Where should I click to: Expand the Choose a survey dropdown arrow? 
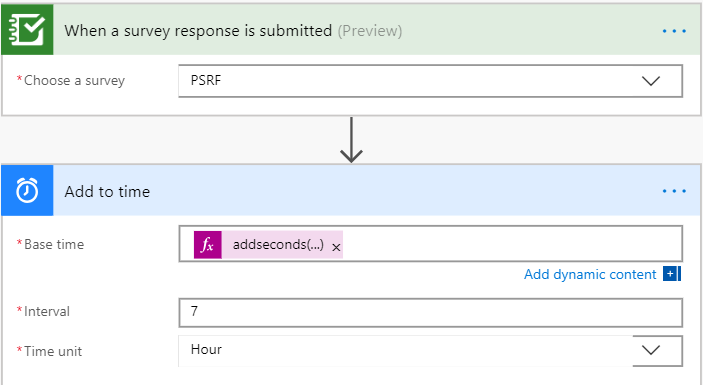(651, 81)
